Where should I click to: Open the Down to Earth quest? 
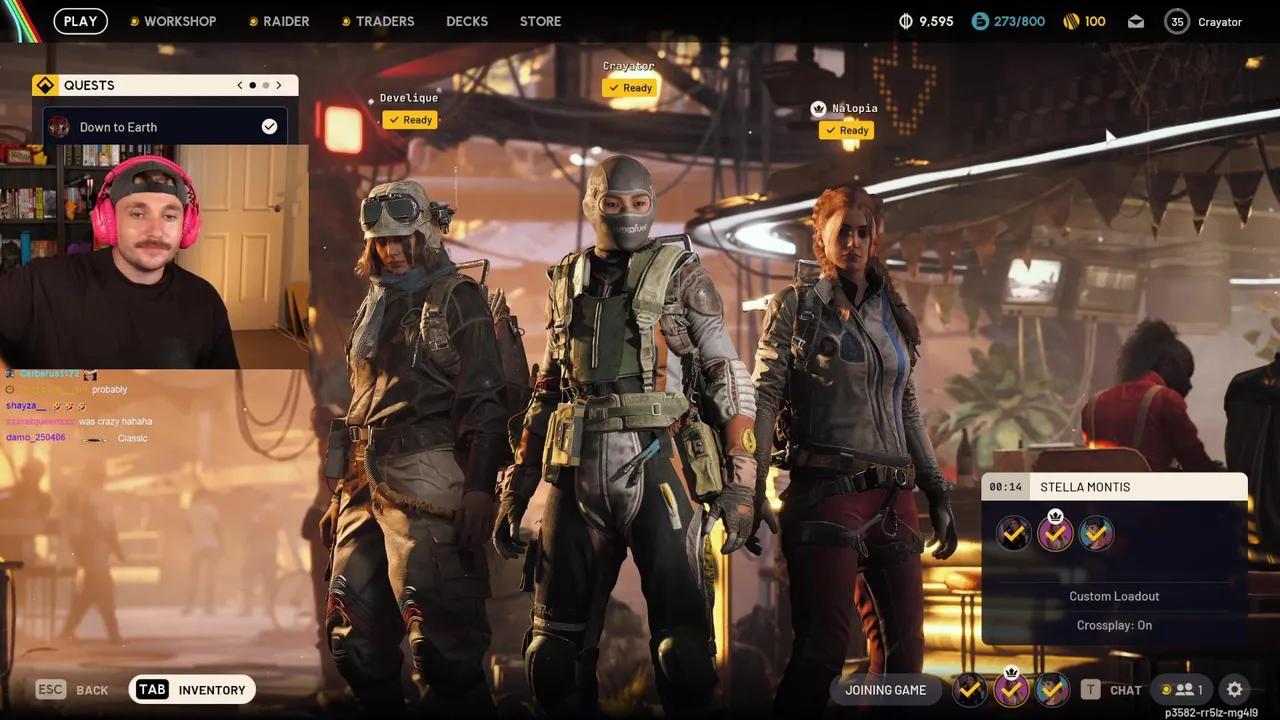click(165, 127)
